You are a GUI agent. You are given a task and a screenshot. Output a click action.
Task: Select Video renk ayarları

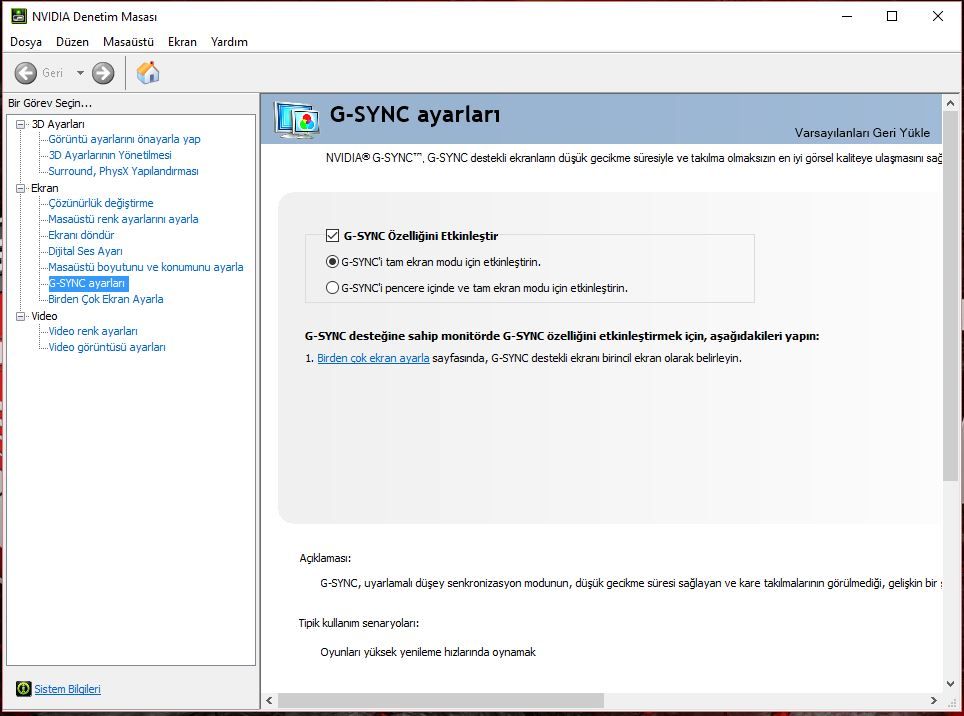(x=93, y=331)
